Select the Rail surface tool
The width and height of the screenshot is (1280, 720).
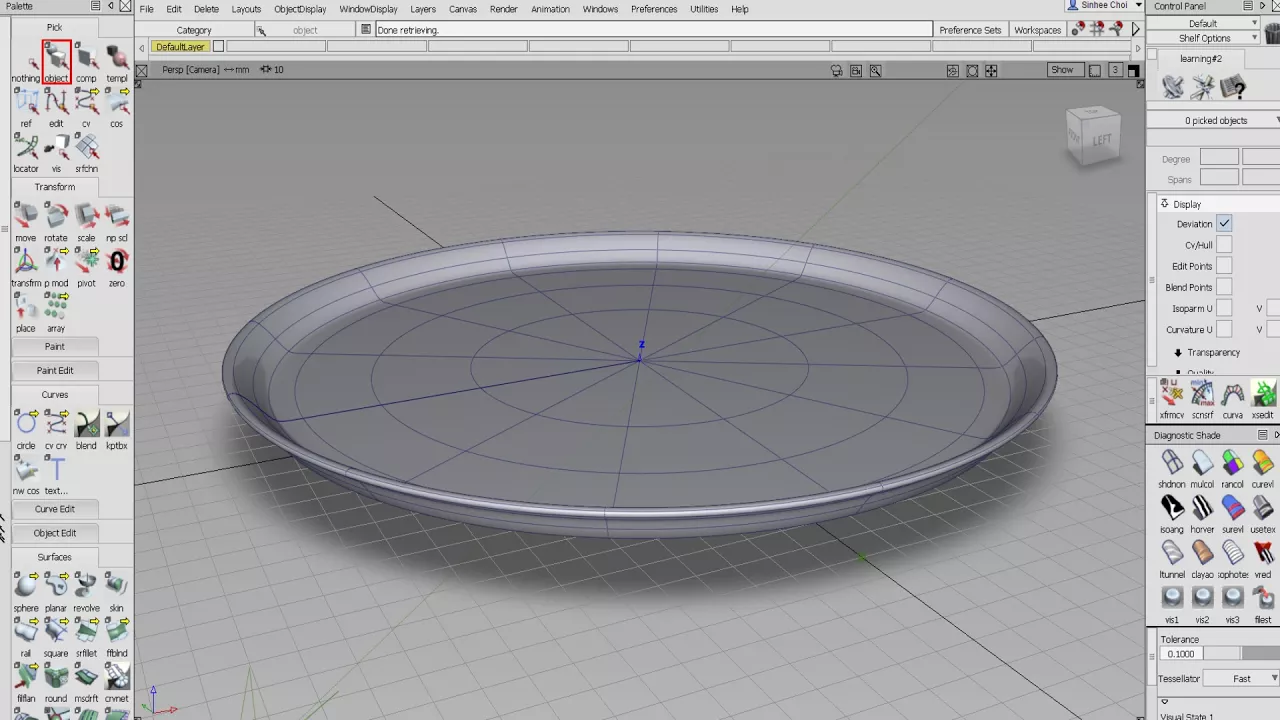(x=26, y=635)
